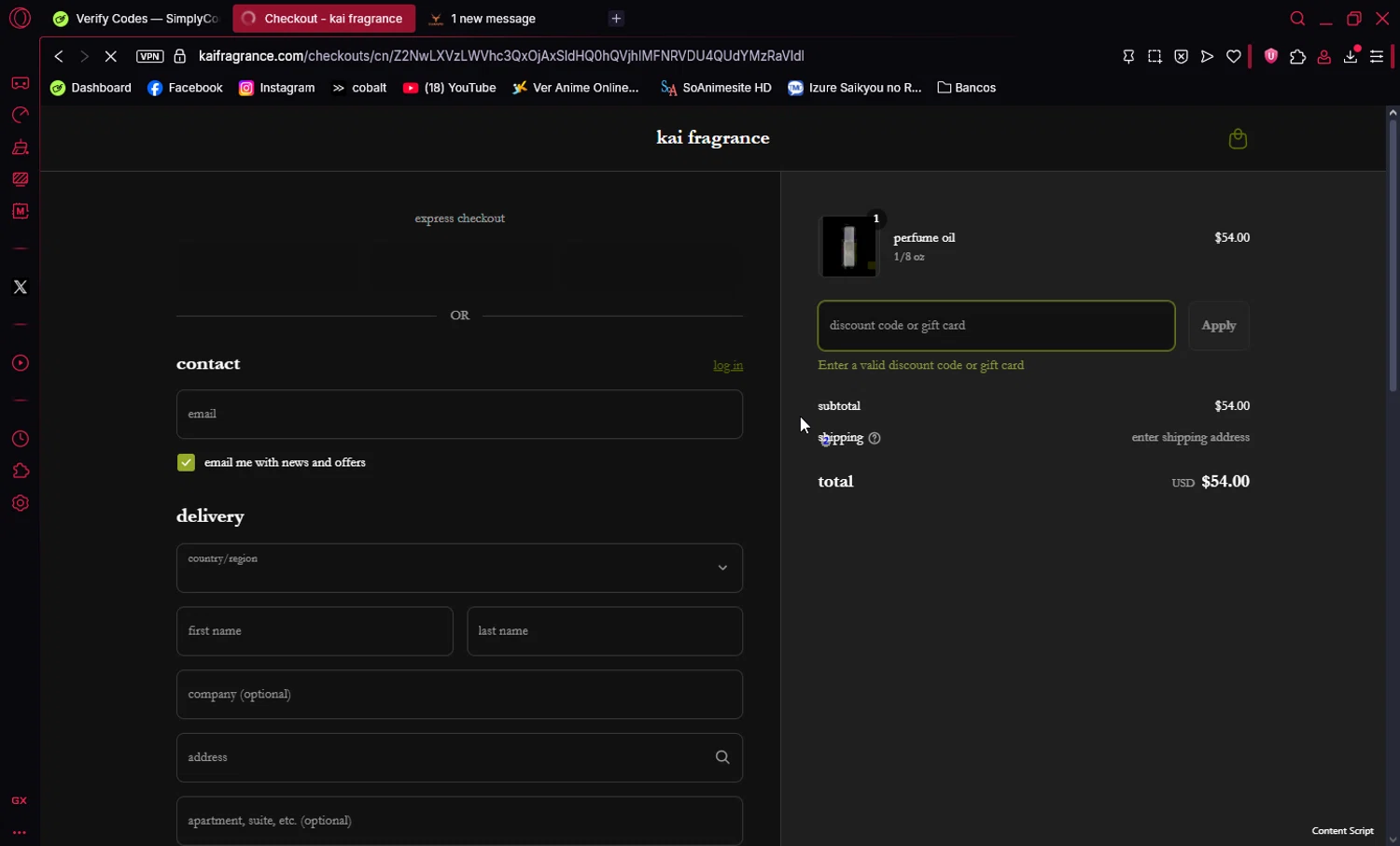1400x846 pixels.
Task: Take a snapshot with the selection icon
Action: 1155,56
